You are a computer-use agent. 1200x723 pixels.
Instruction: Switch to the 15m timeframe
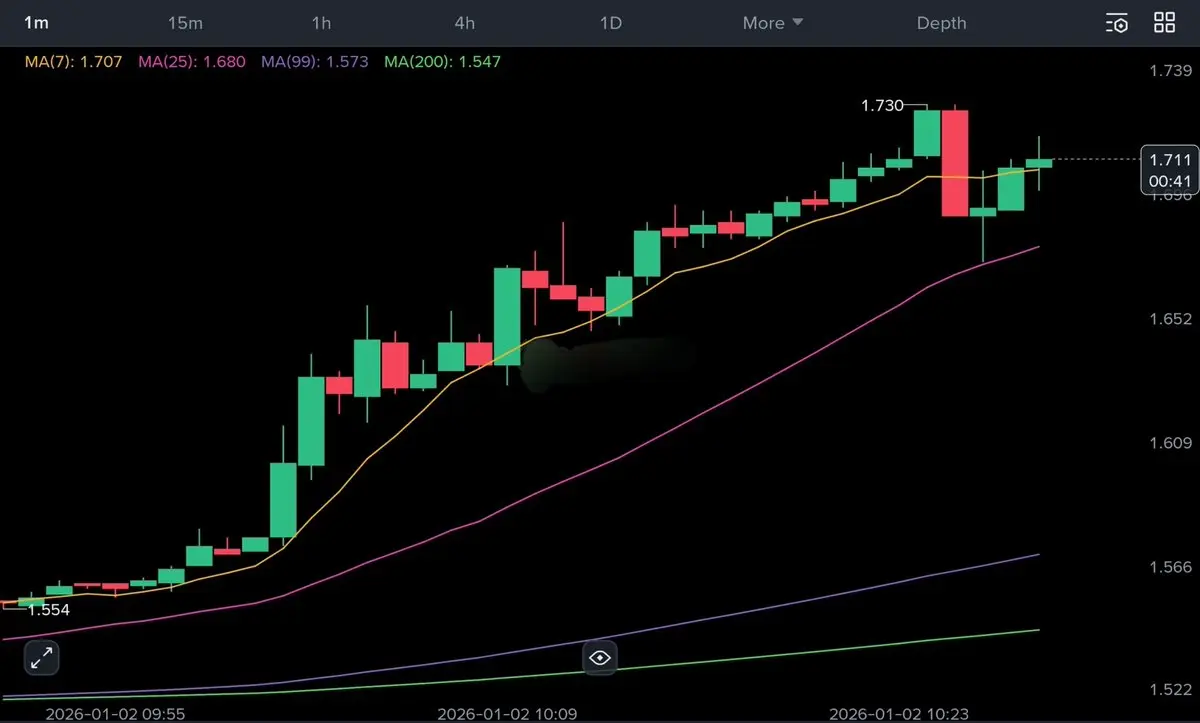pos(185,22)
